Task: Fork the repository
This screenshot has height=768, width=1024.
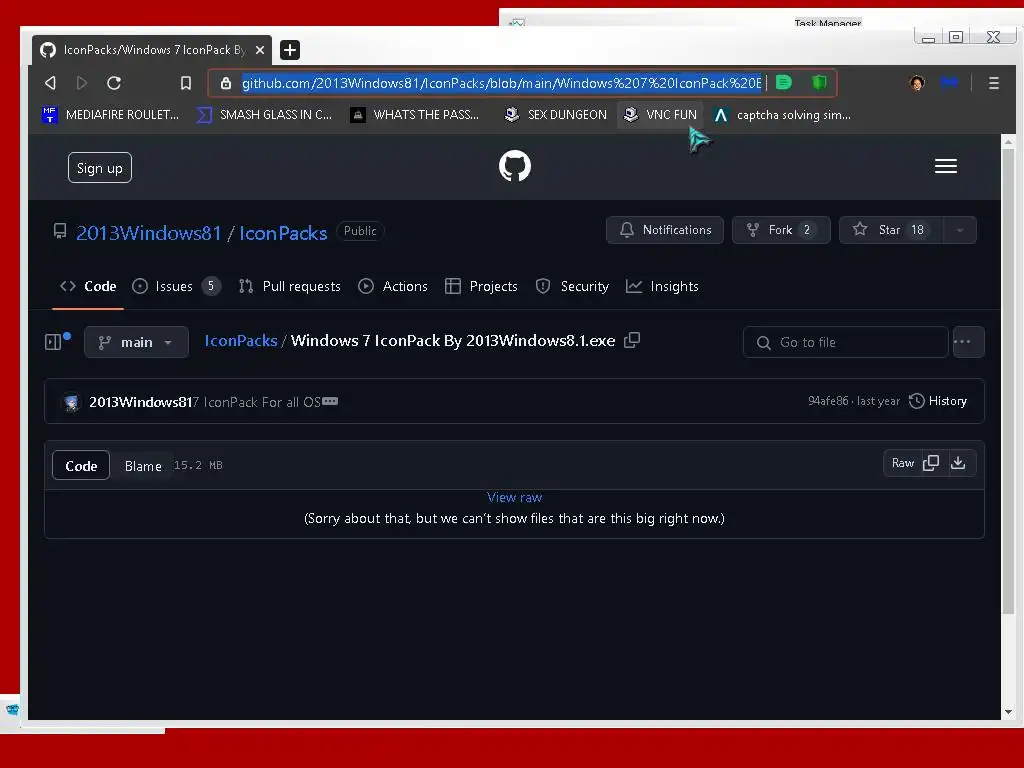Action: pos(781,230)
